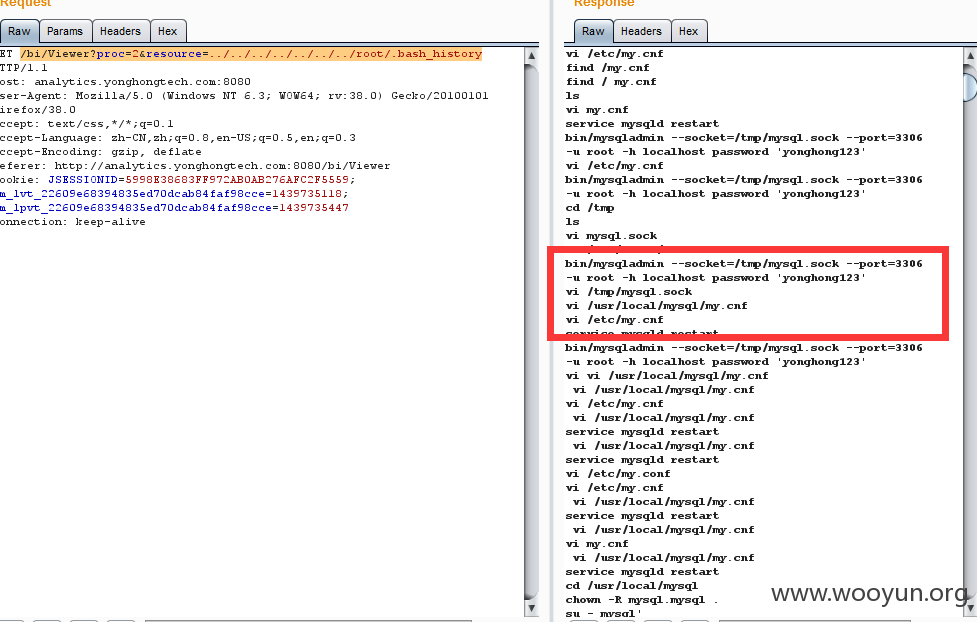Viewport: 977px width, 622px height.
Task: Click the Connection: keep-alive header line
Action: (x=73, y=222)
